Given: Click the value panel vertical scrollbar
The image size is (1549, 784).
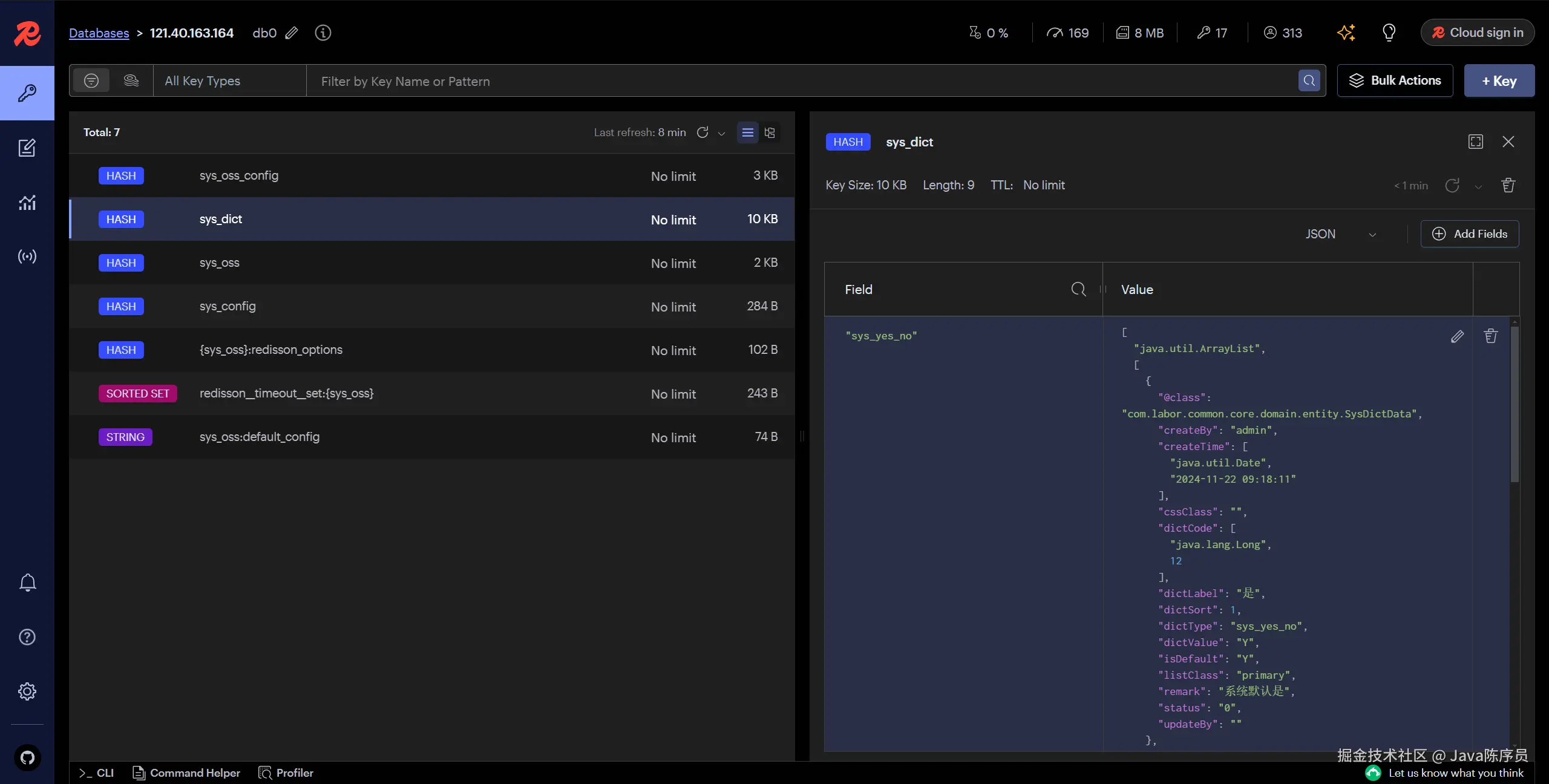Looking at the screenshot, I should (x=1515, y=405).
